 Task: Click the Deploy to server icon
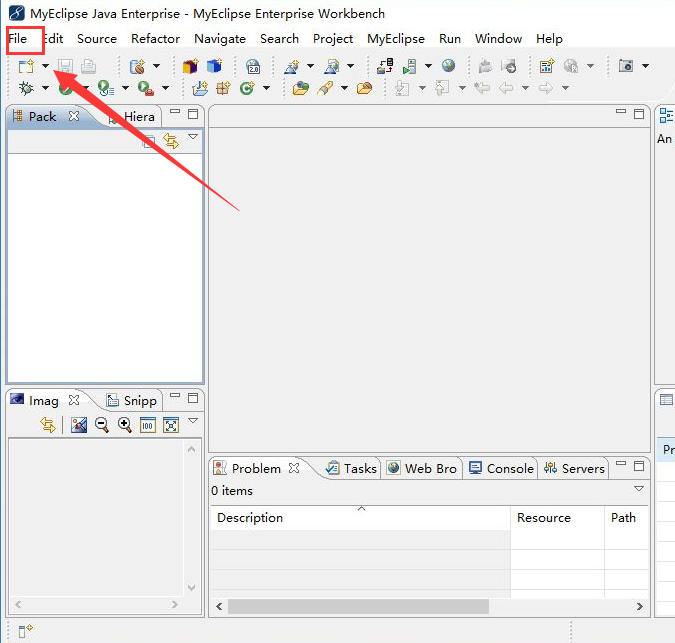[385, 66]
